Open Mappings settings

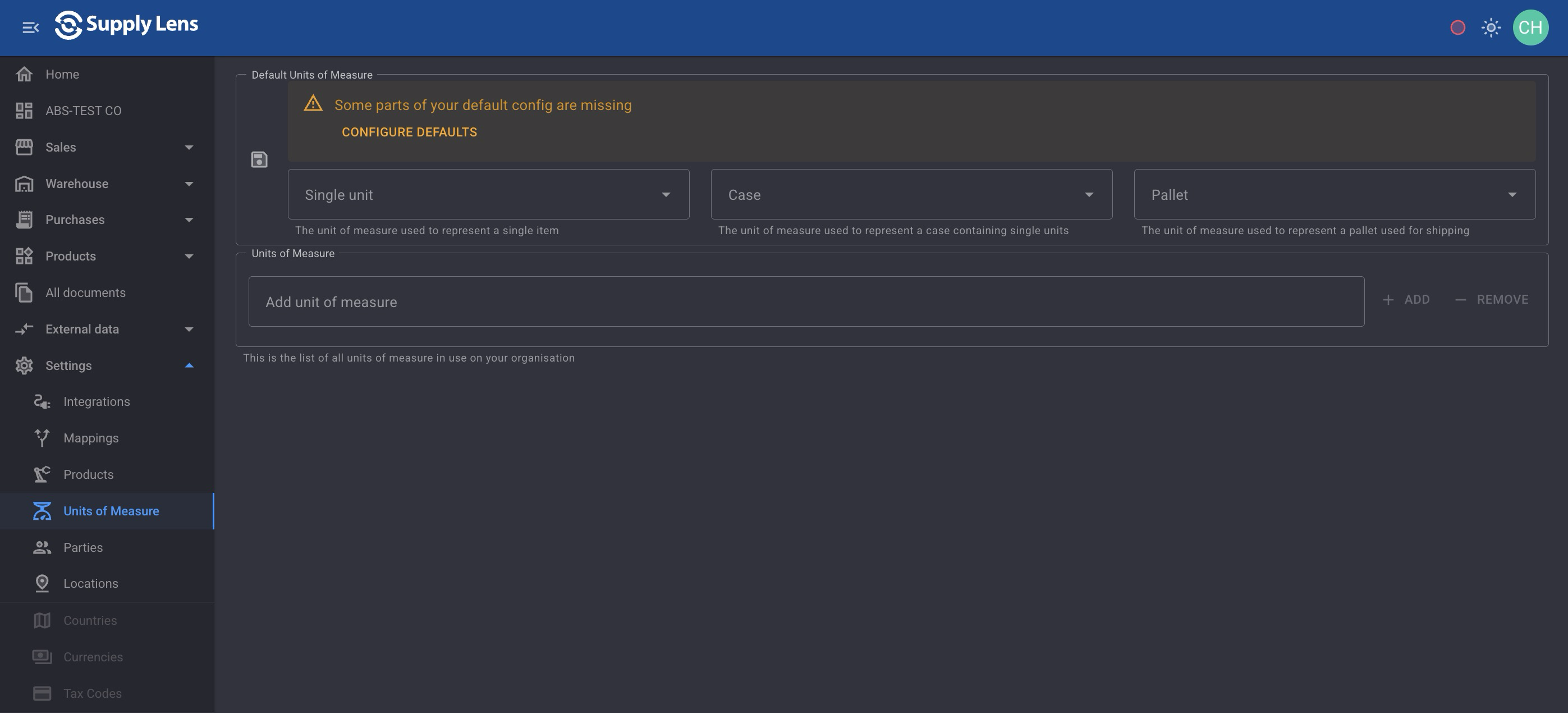coord(107,438)
